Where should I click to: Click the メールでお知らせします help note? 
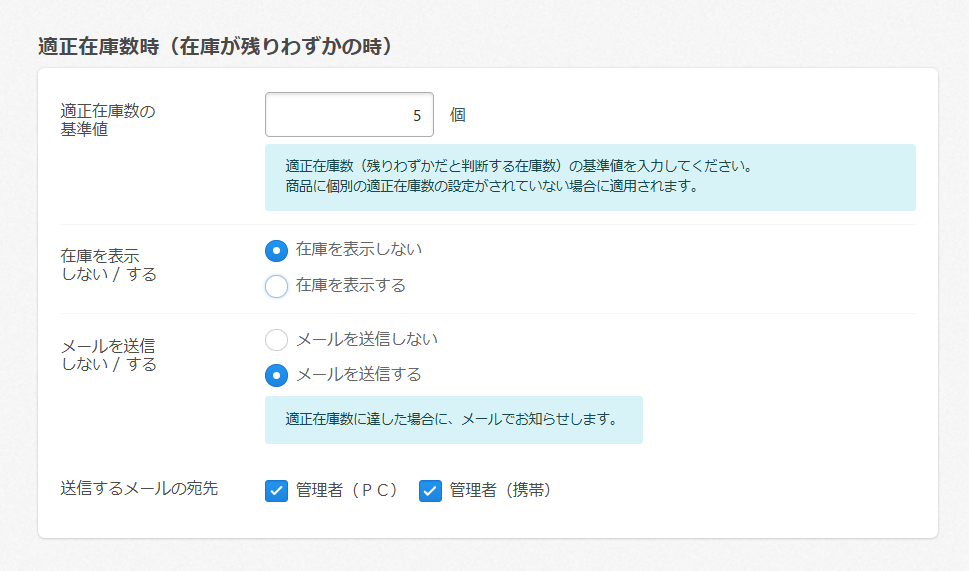pyautogui.click(x=452, y=420)
